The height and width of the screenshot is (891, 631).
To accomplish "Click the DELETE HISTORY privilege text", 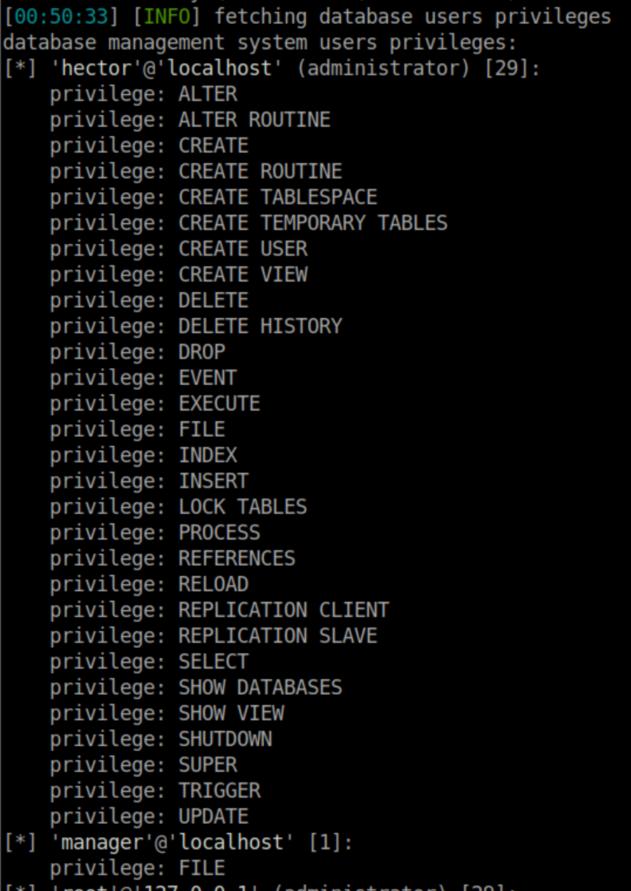I will [260, 326].
